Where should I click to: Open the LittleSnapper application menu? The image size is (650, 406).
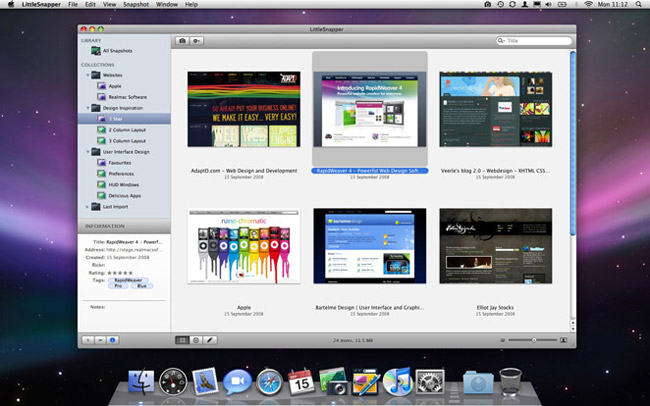(41, 5)
